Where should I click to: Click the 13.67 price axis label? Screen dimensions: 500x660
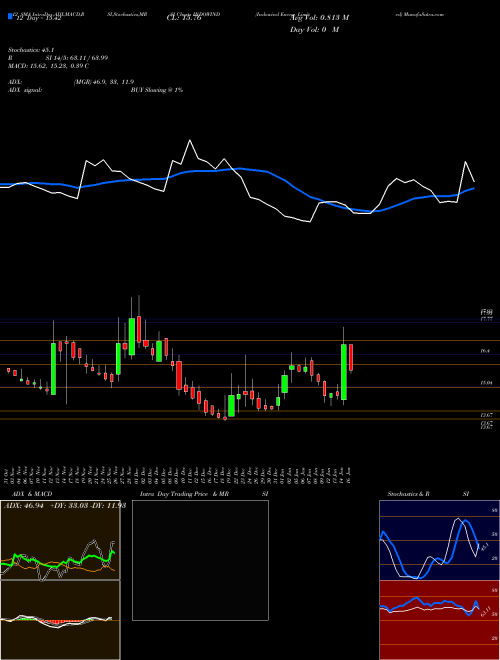(x=486, y=415)
